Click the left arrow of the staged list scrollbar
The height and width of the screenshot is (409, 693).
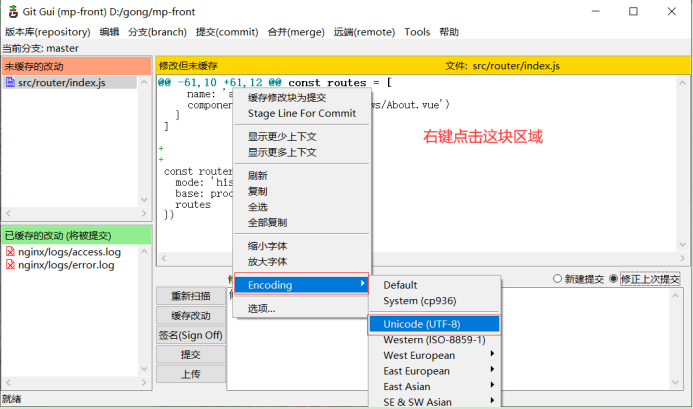8,382
